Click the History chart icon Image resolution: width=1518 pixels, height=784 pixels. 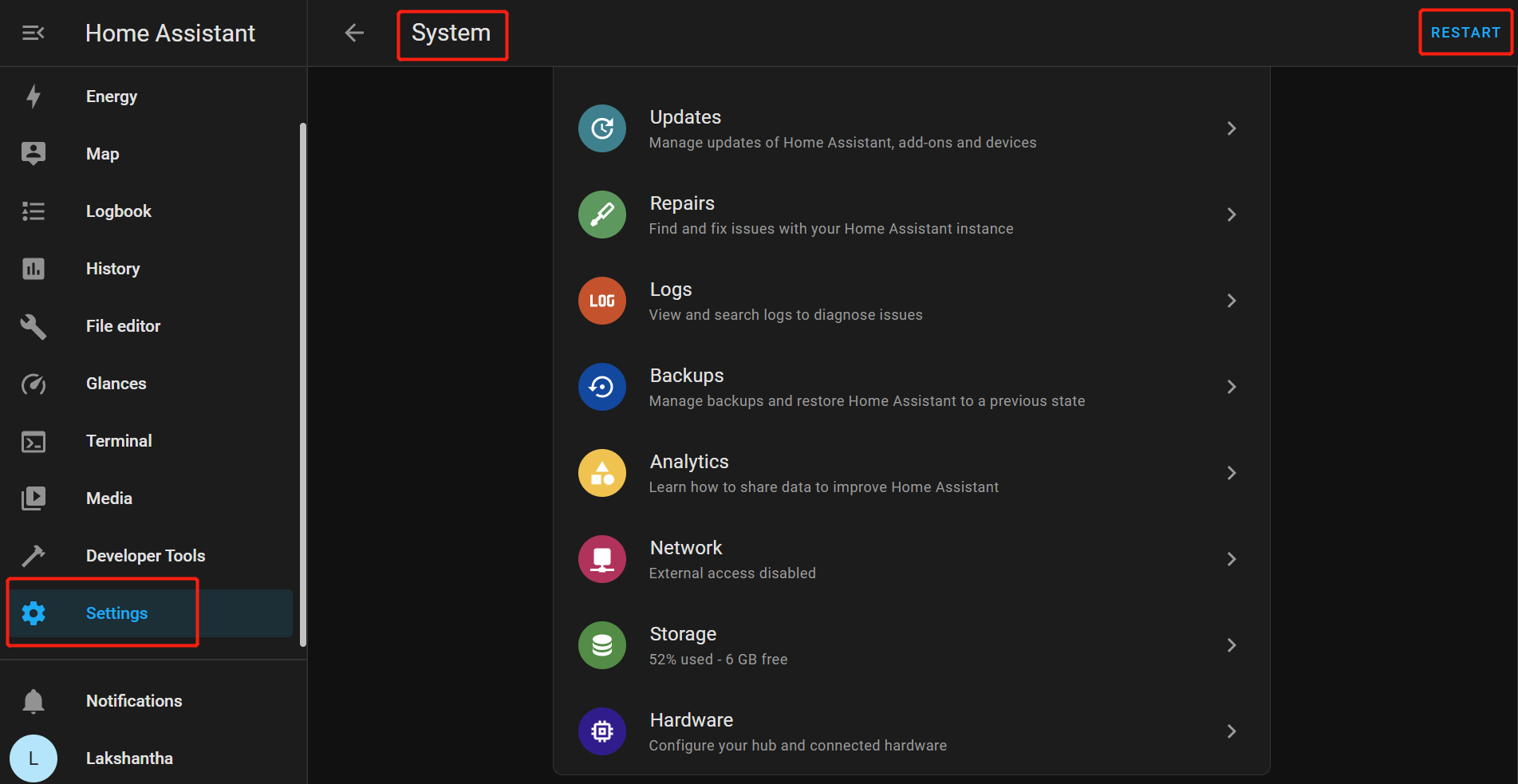pos(34,269)
